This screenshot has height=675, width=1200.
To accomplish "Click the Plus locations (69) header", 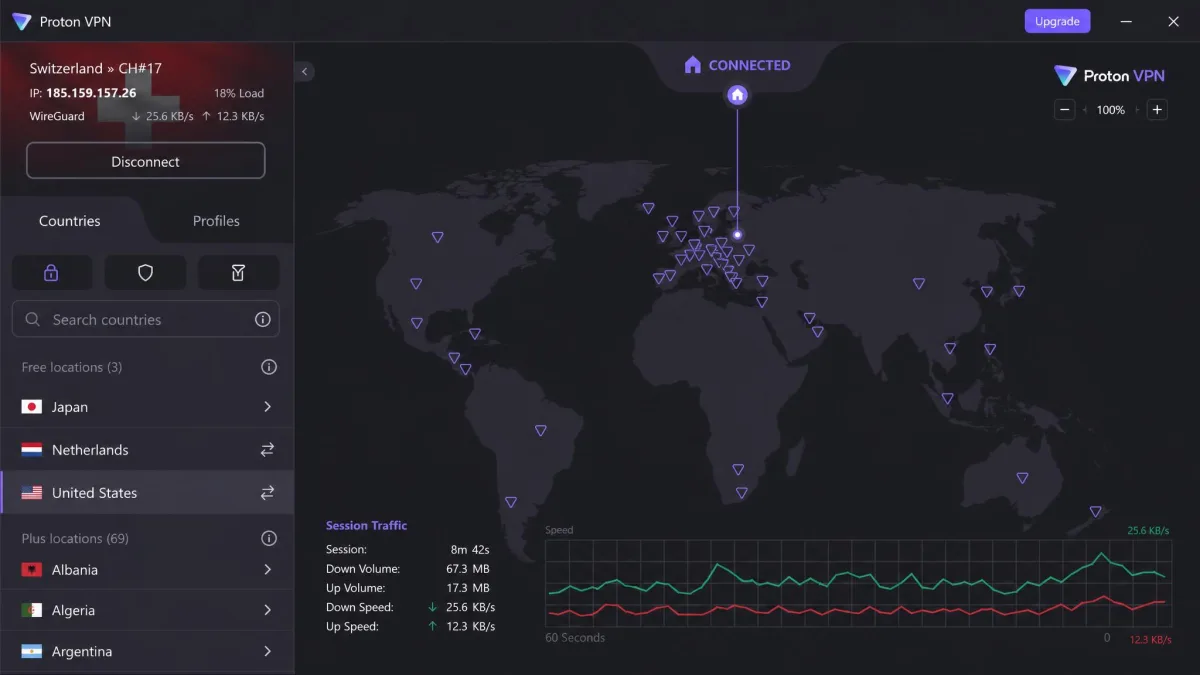I will (75, 538).
